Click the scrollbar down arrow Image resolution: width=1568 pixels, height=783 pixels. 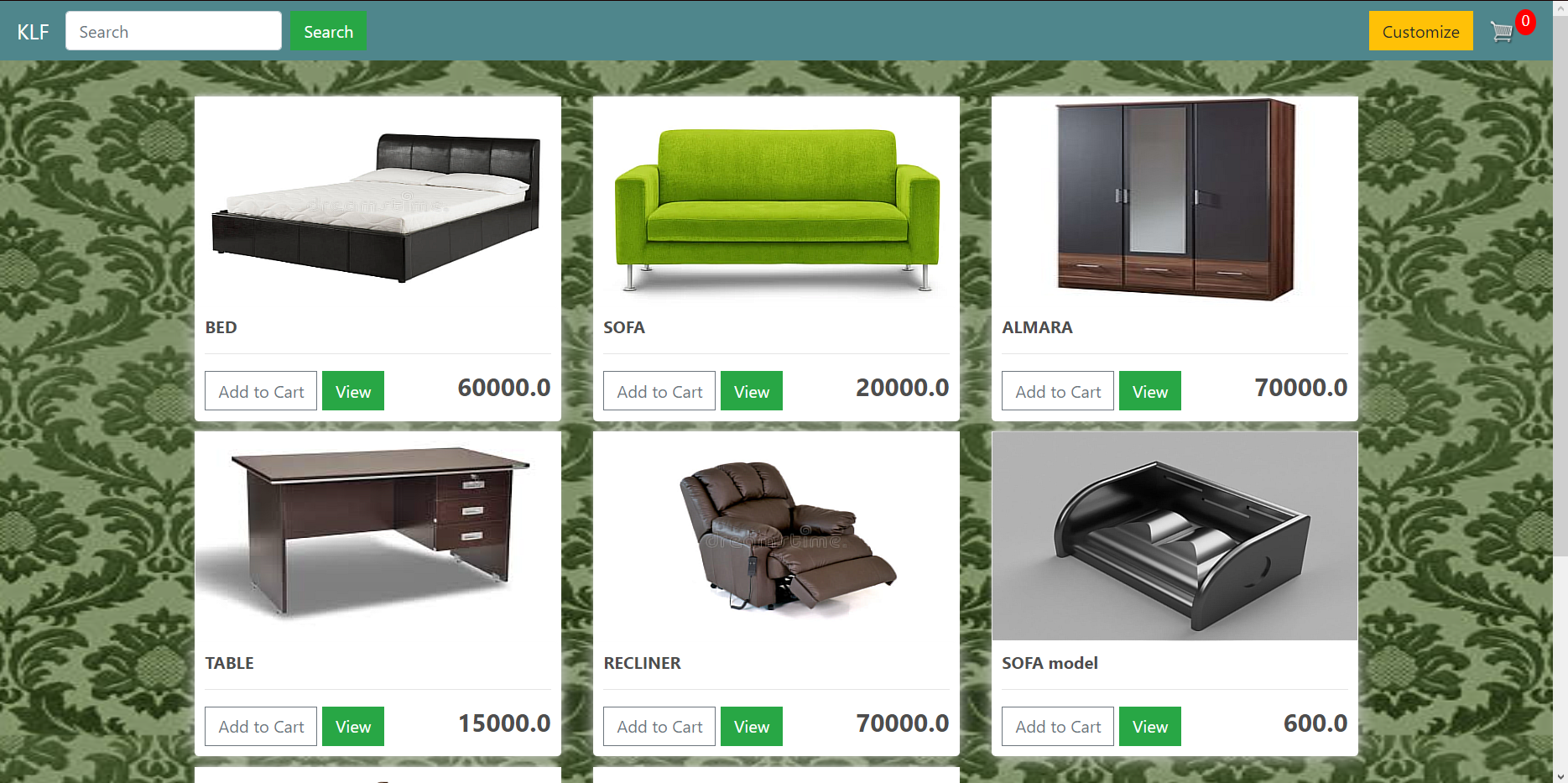click(x=1560, y=776)
